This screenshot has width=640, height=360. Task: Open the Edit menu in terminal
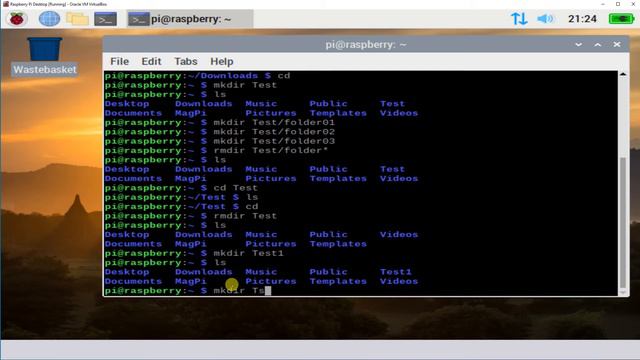tap(151, 61)
